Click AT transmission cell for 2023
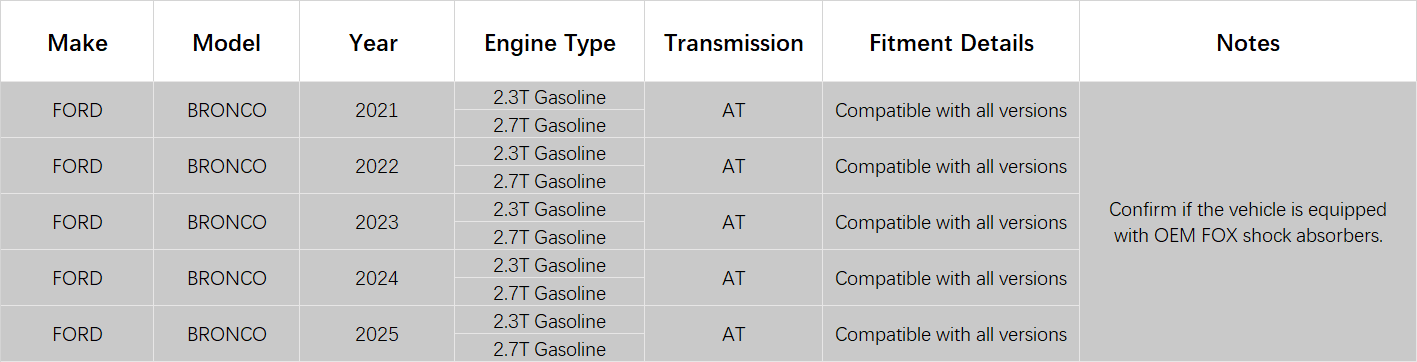Screen dimensions: 1417x362 tap(733, 222)
